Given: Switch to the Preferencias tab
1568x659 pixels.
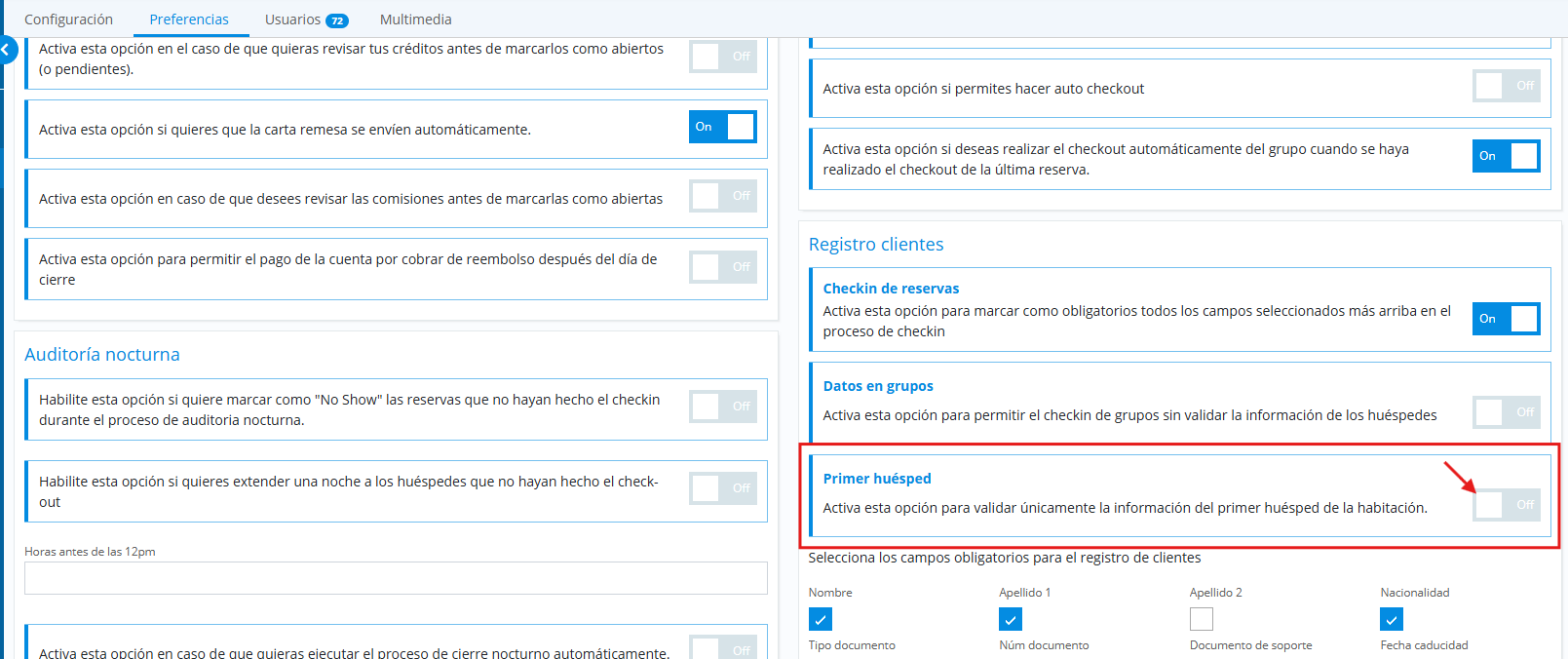Looking at the screenshot, I should coord(189,19).
